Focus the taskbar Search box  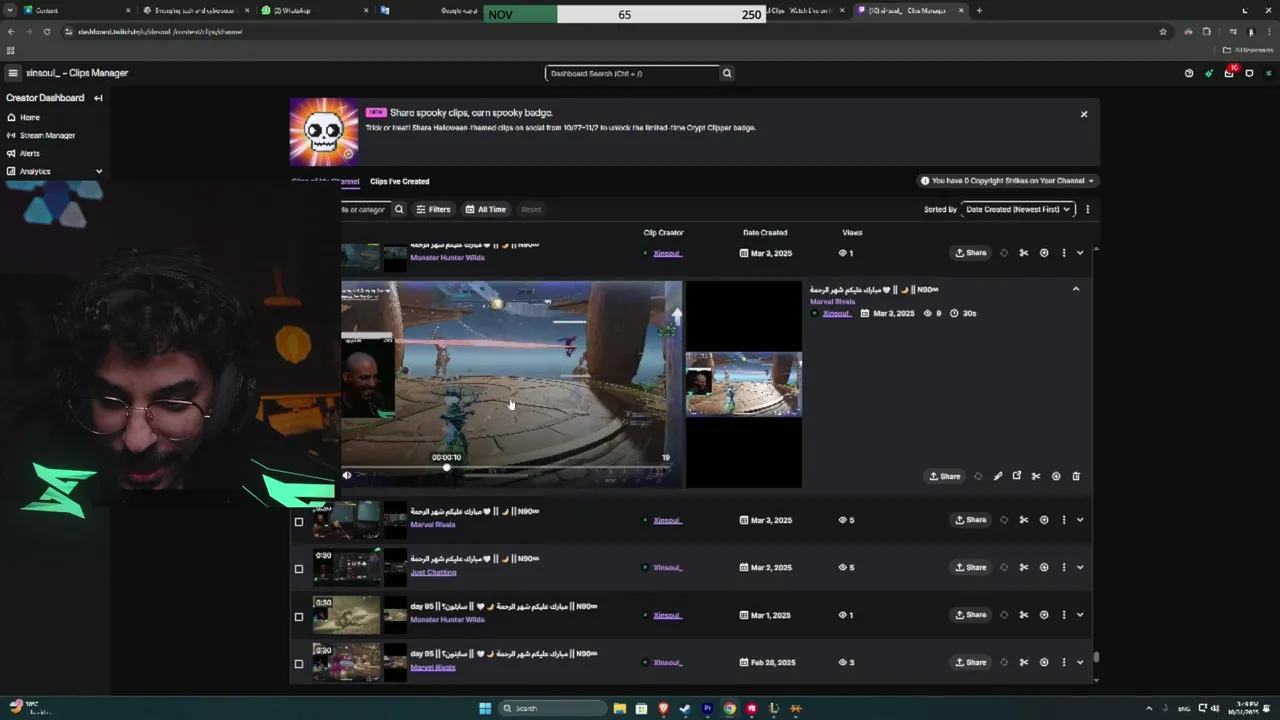[553, 708]
